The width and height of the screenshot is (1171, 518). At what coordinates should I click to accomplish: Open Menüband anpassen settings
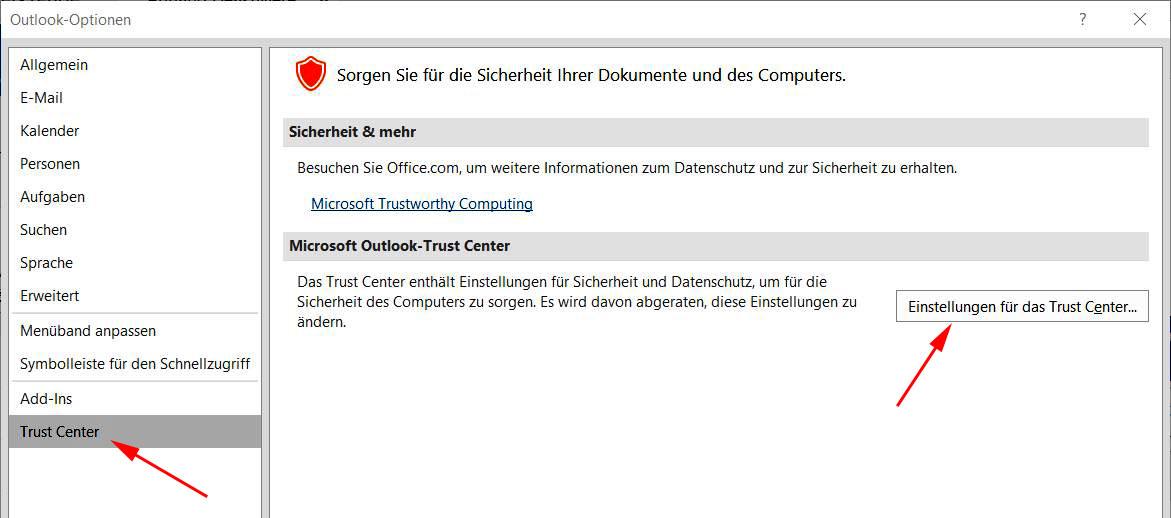point(88,331)
